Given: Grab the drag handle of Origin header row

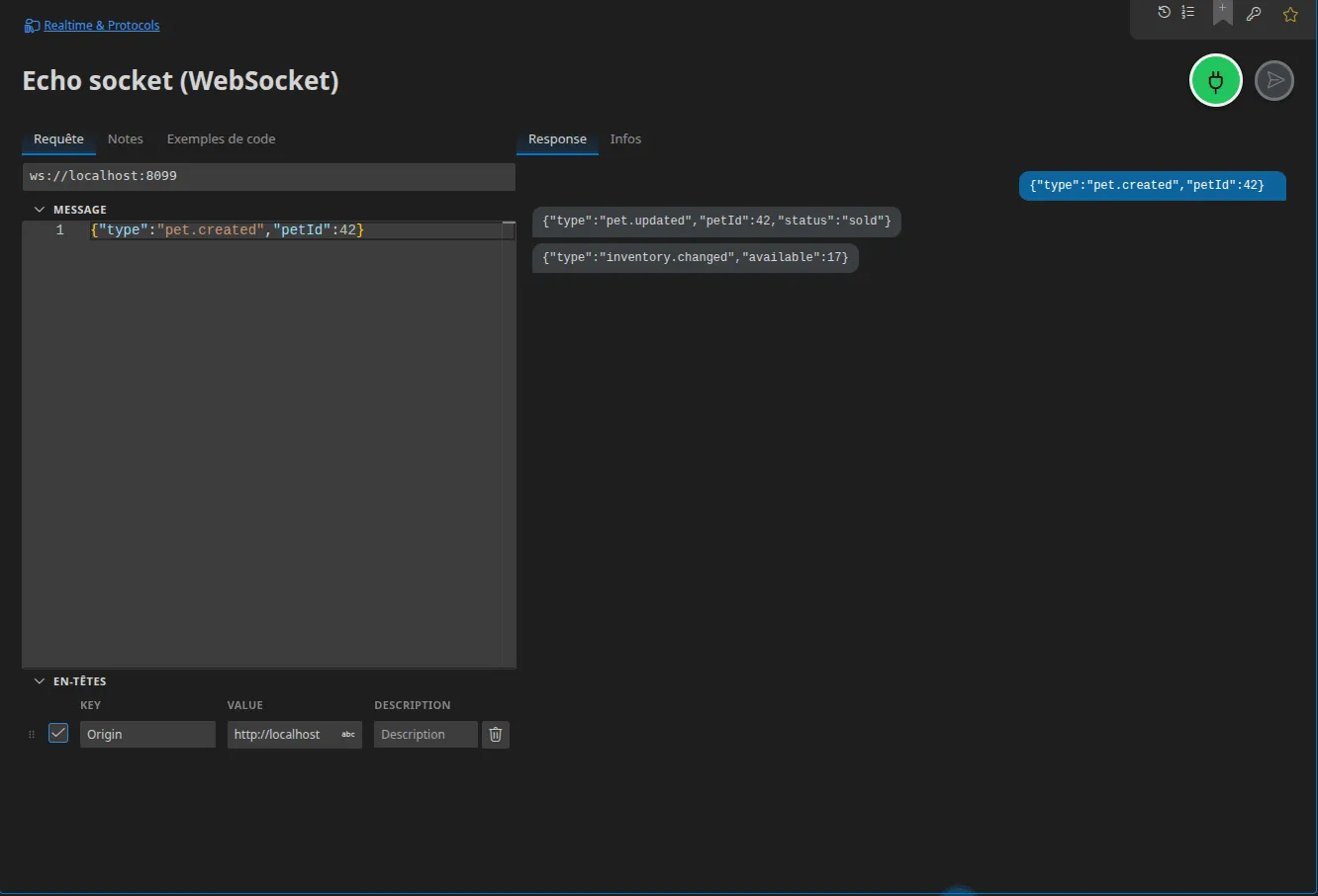Looking at the screenshot, I should [32, 735].
